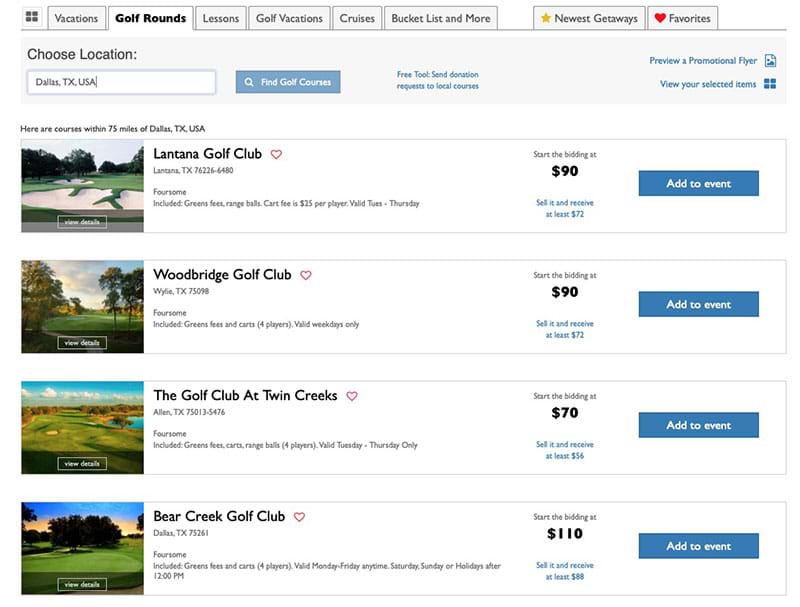Favorite The Golf Club At Twin Creeks
This screenshot has width=800, height=607.
pyautogui.click(x=352, y=396)
